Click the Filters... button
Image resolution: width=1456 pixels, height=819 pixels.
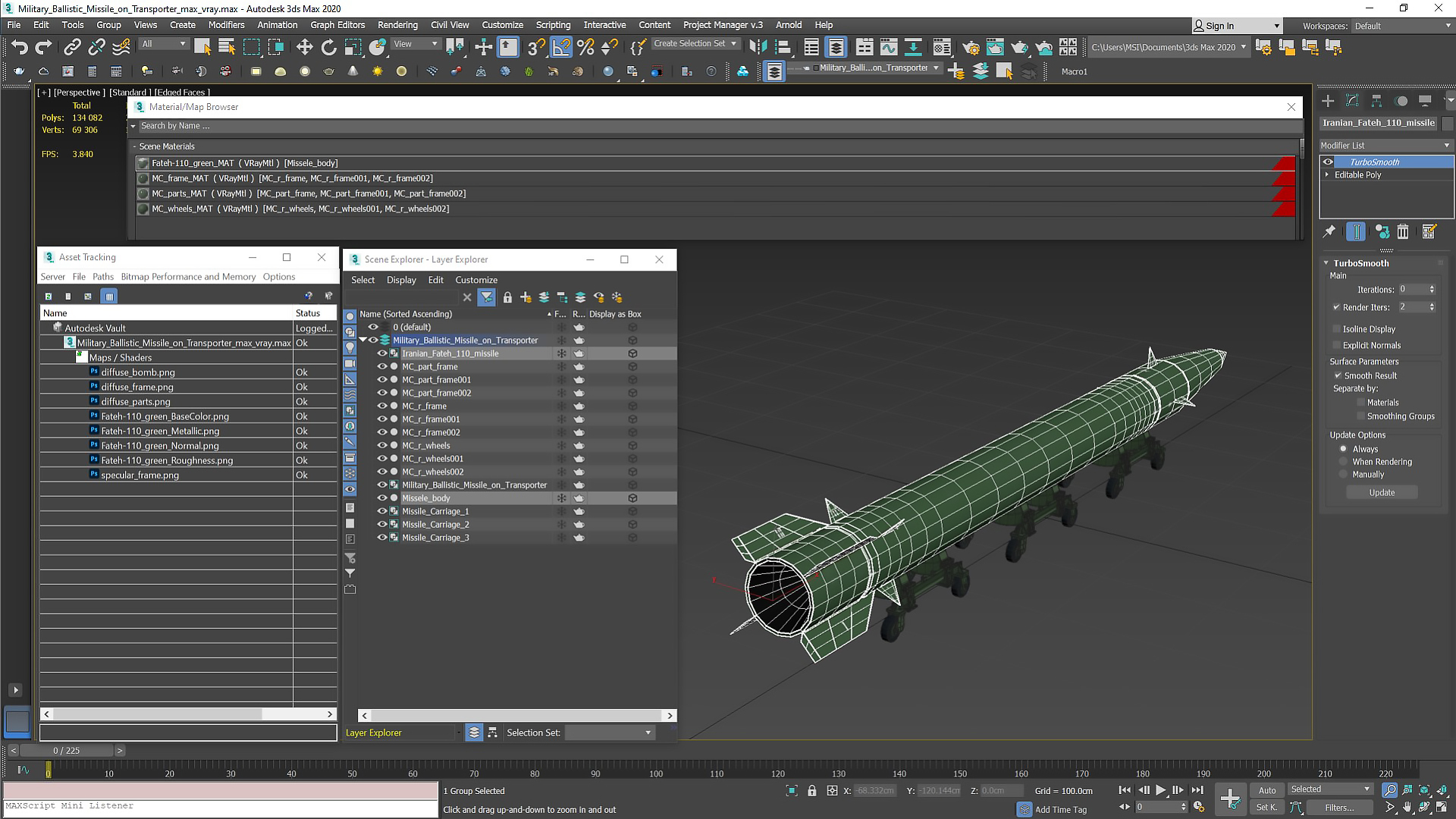[x=1339, y=808]
